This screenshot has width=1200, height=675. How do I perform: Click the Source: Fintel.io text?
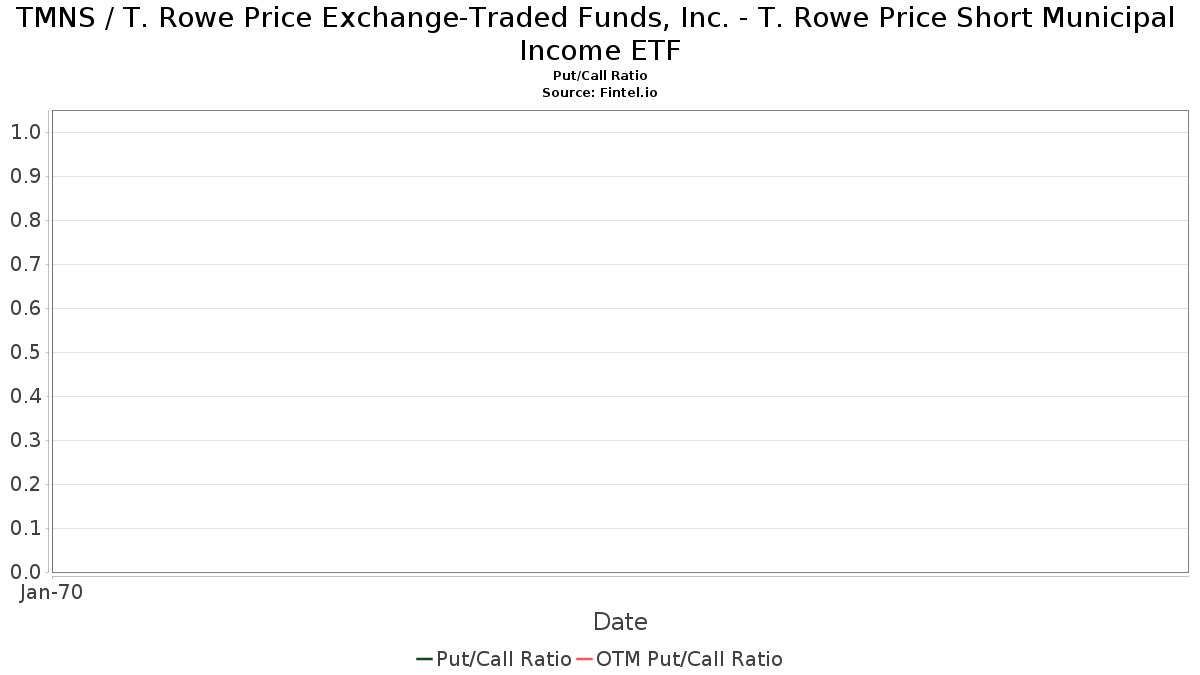click(600, 92)
